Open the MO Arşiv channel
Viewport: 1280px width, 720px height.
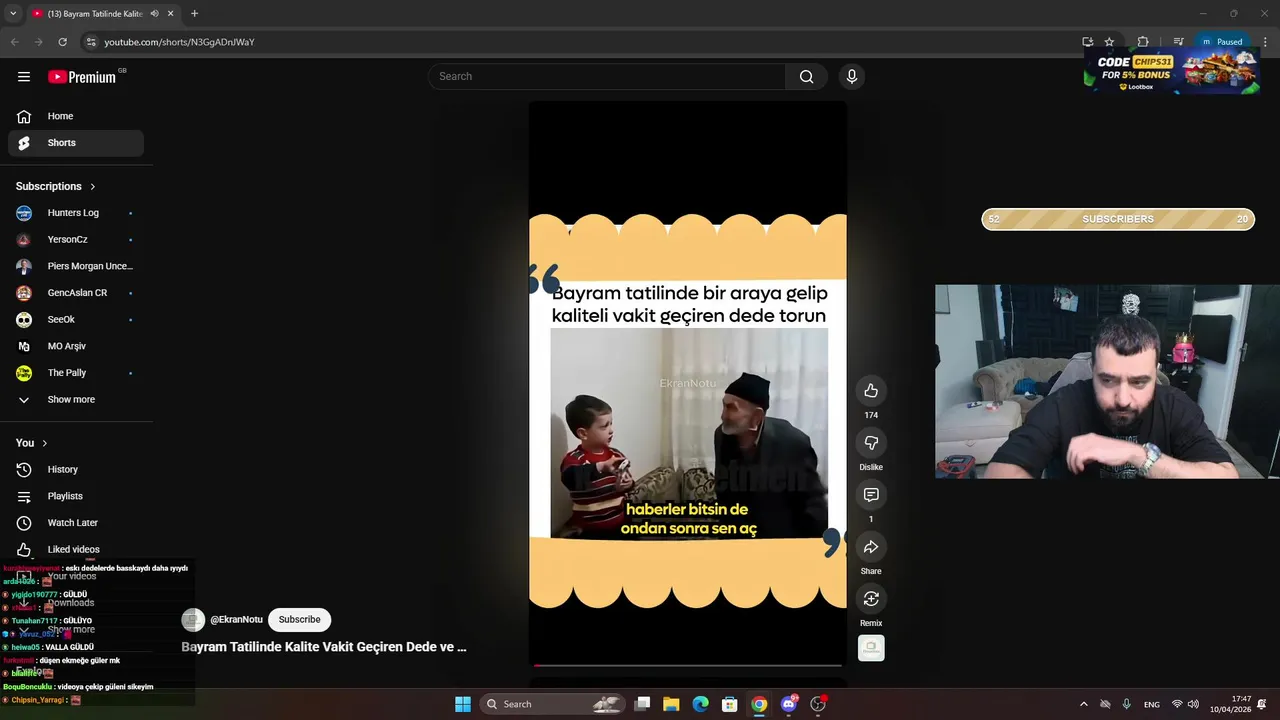tap(76, 346)
